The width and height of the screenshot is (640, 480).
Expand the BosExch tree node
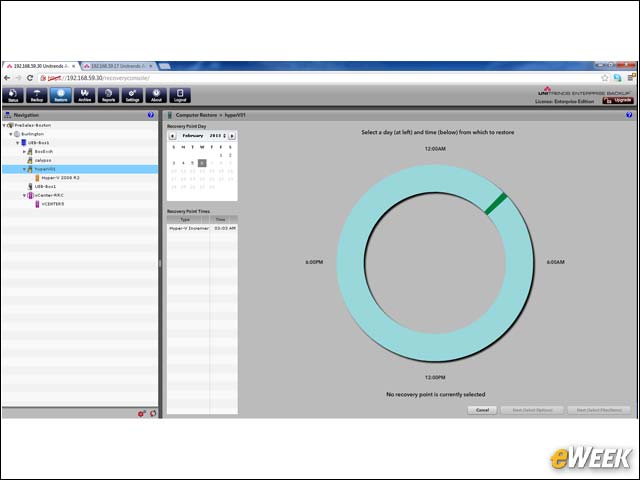tap(24, 151)
